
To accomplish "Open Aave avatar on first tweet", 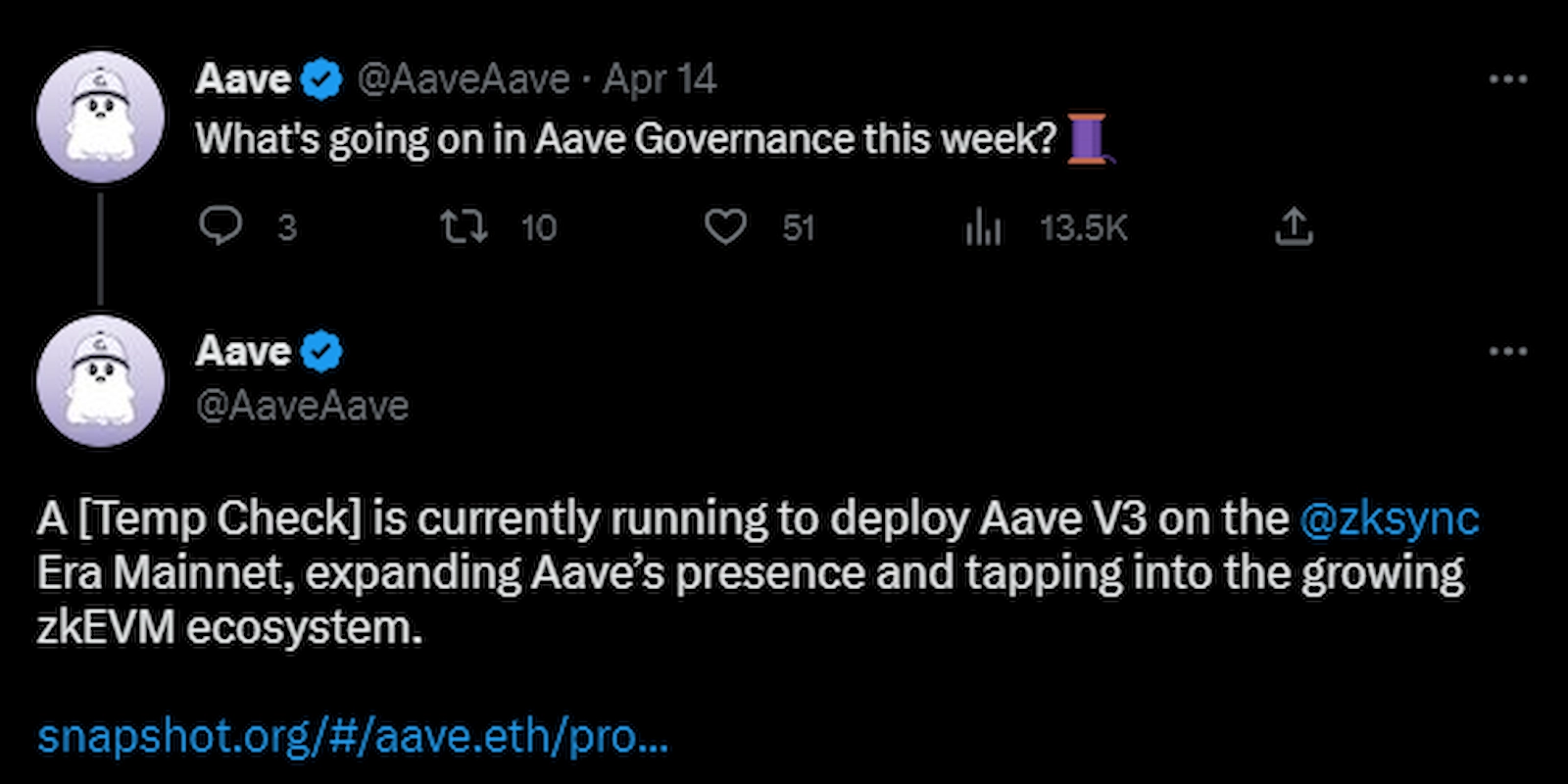I will [100, 117].
